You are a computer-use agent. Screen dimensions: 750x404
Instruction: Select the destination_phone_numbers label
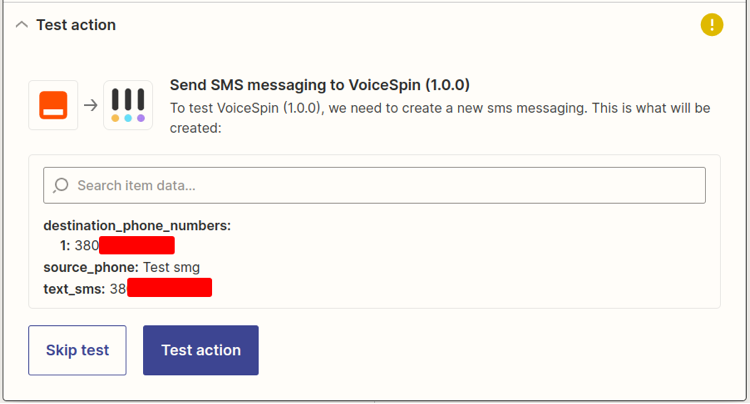point(137,226)
